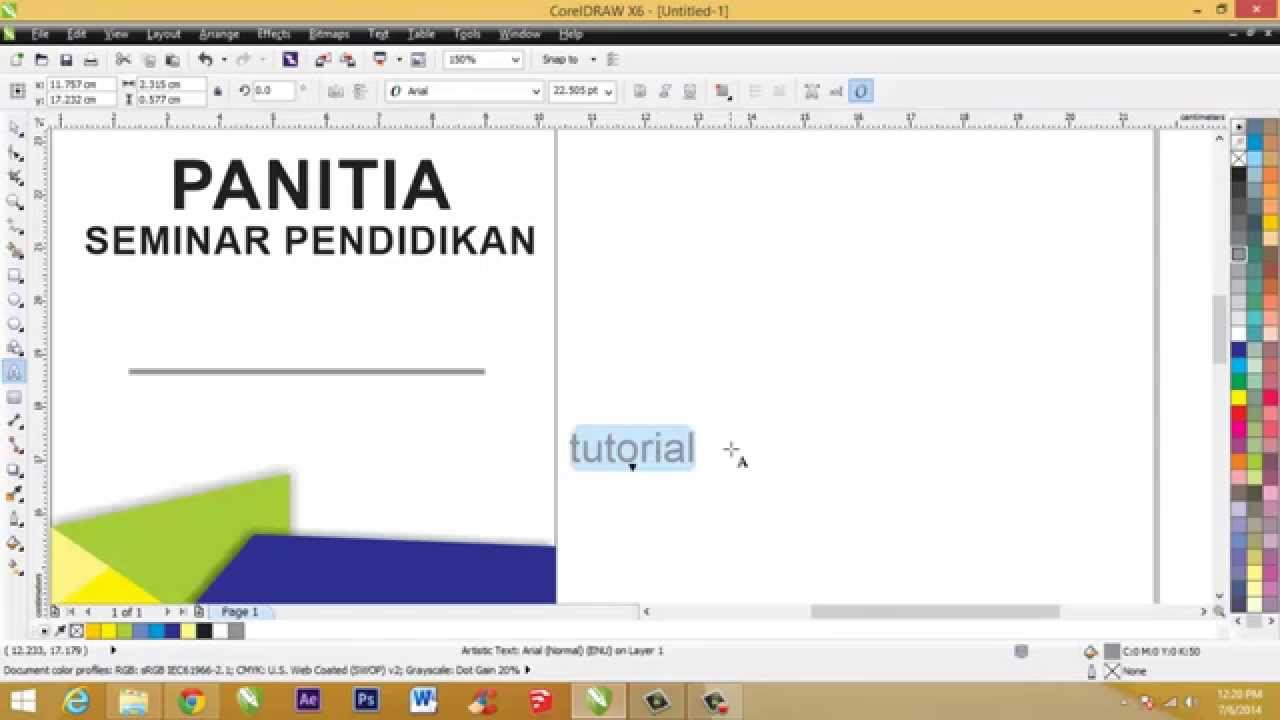Select the Rectangle tool

pyautogui.click(x=15, y=275)
